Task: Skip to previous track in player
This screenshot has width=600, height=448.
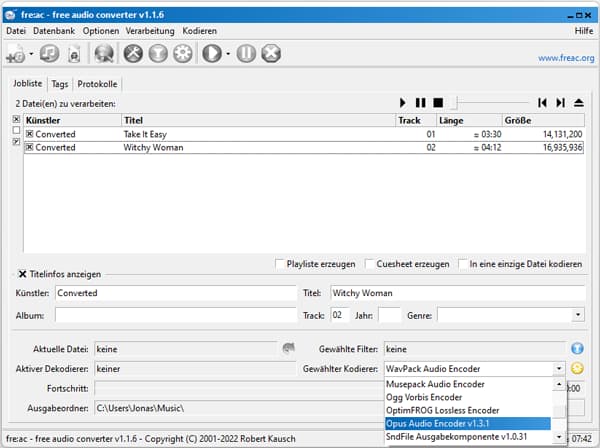Action: [x=542, y=103]
